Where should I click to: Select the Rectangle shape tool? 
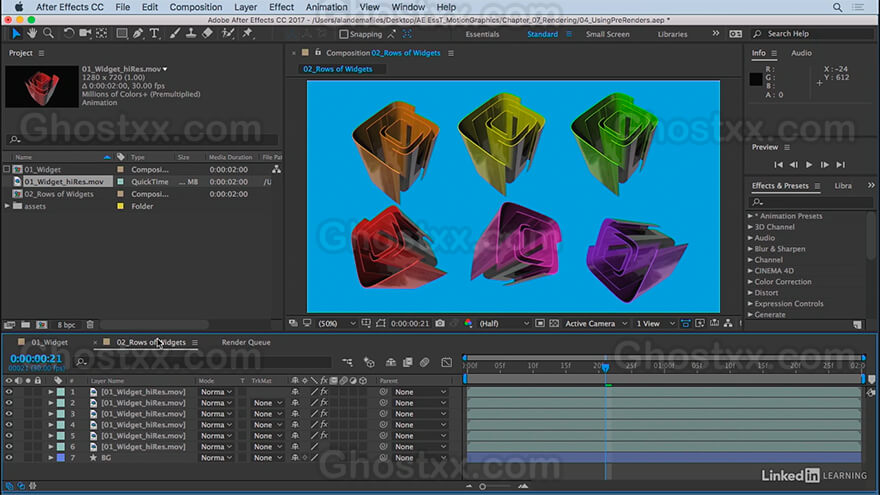[x=121, y=34]
